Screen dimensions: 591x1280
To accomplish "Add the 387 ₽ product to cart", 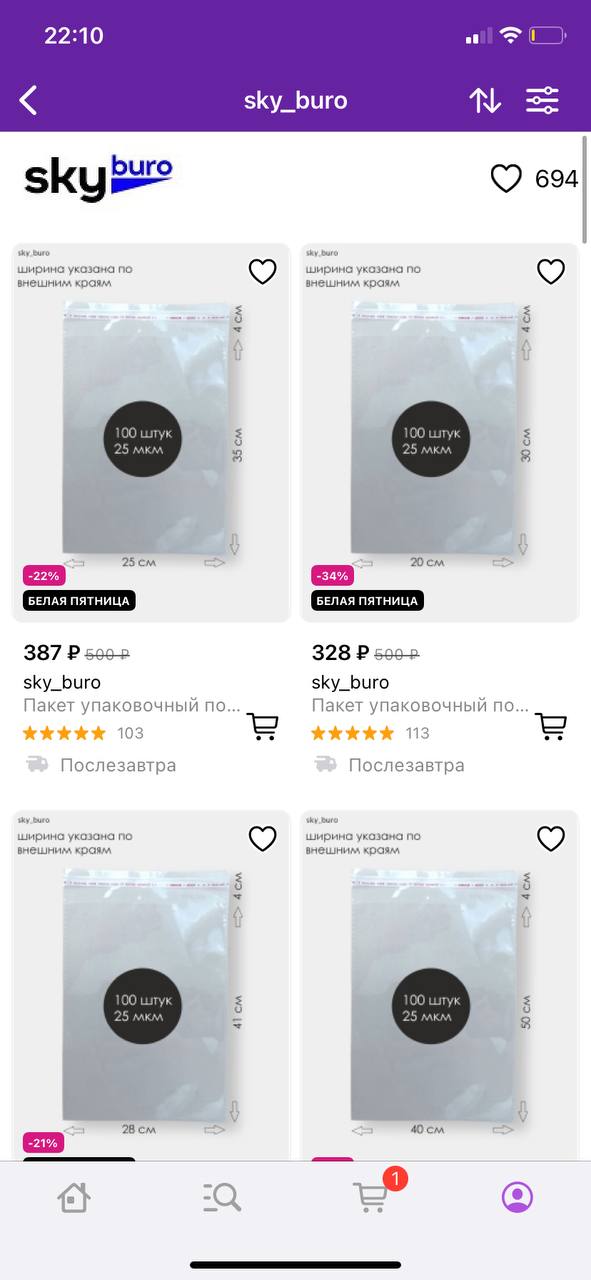I will (x=262, y=726).
